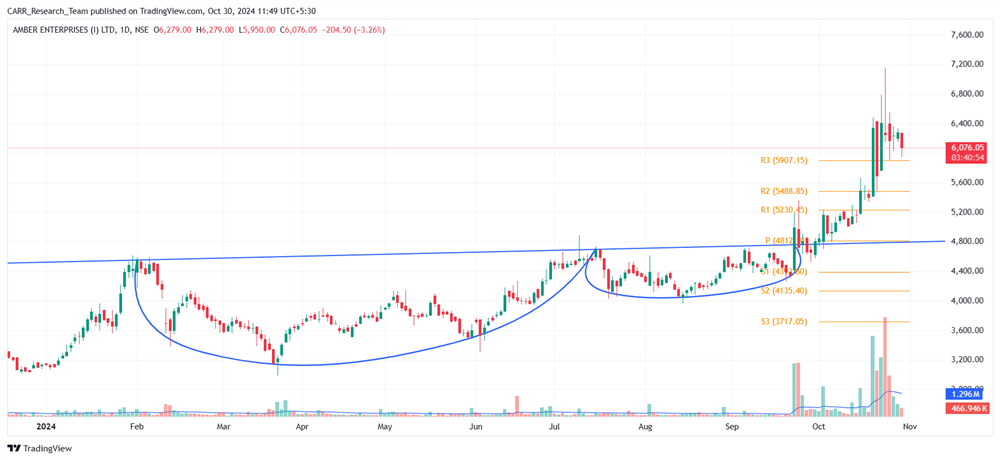This screenshot has width=1000, height=460.
Task: Click the 4,400.00 price axis label
Action: click(x=967, y=271)
